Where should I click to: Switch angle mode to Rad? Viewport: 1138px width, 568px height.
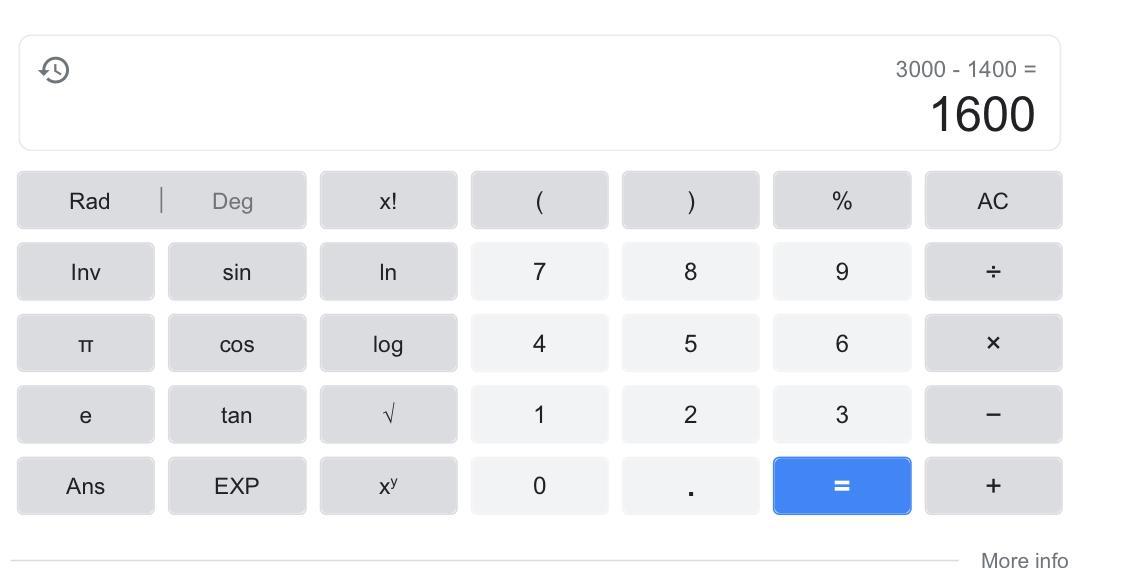(90, 201)
